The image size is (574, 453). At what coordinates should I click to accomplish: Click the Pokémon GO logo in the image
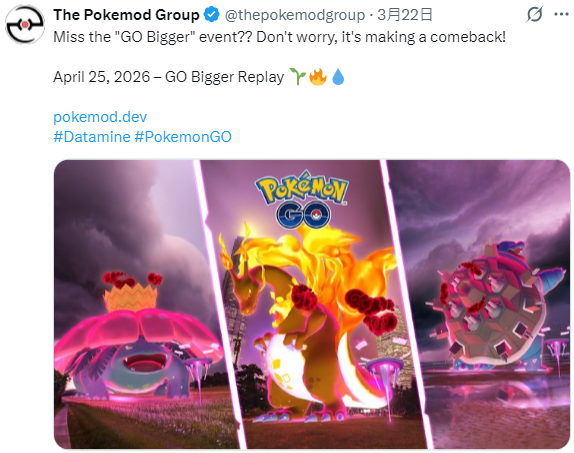tap(302, 199)
